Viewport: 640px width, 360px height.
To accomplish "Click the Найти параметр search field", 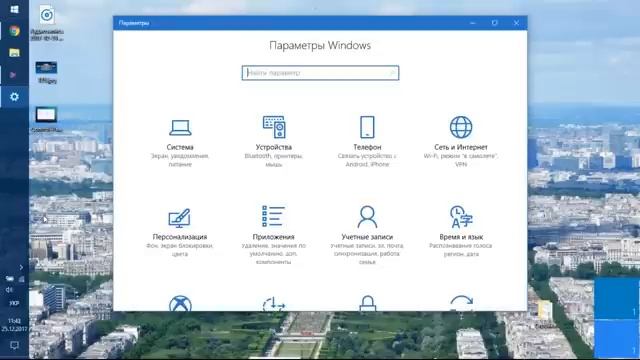I will [x=320, y=73].
